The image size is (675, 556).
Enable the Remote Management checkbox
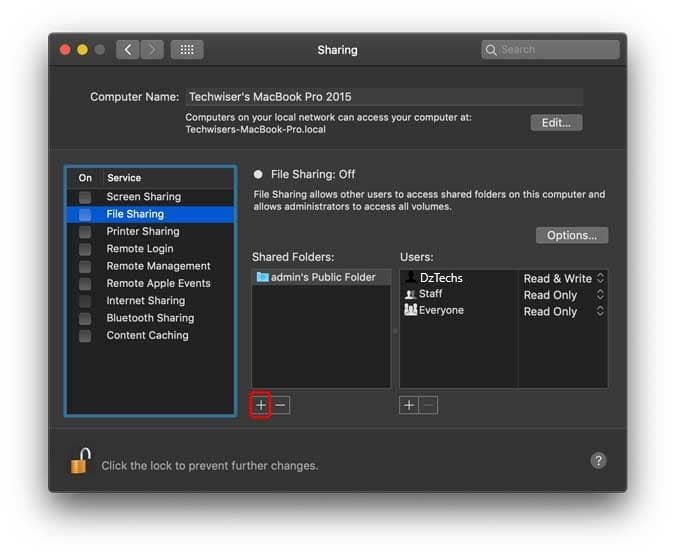85,266
